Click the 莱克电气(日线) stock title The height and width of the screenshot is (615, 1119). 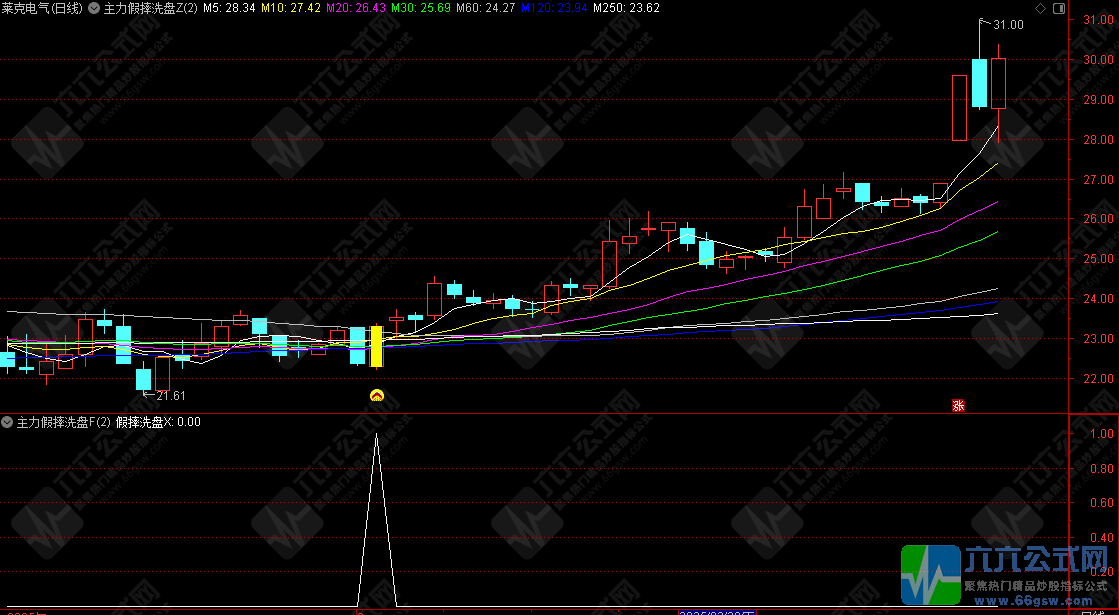42,8
